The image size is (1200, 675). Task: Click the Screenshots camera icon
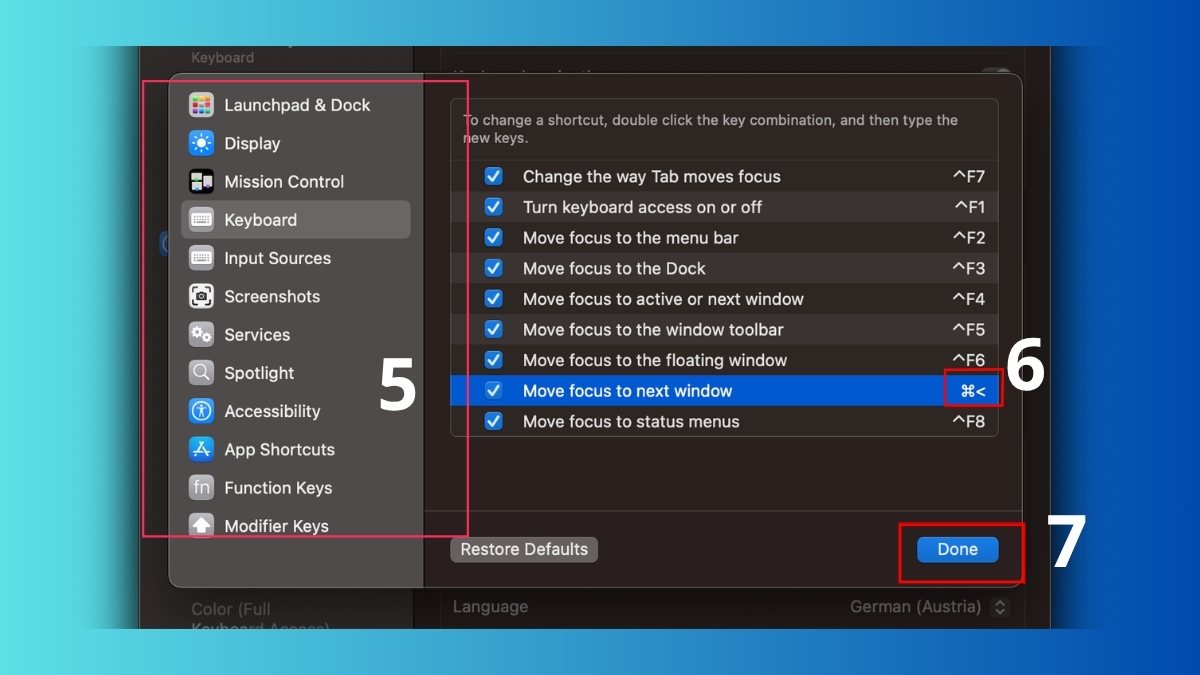(x=202, y=296)
